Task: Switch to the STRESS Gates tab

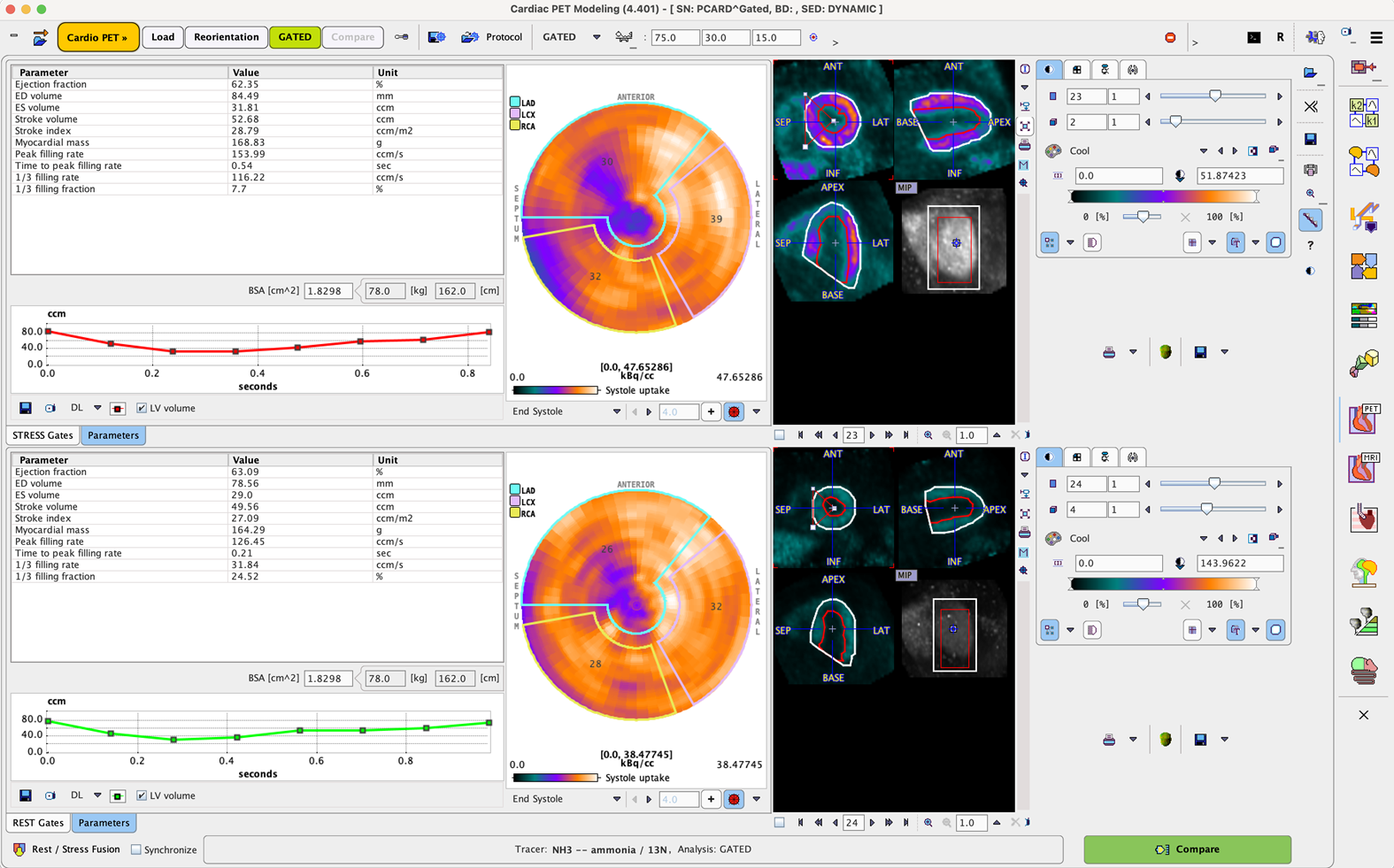Action: click(42, 435)
